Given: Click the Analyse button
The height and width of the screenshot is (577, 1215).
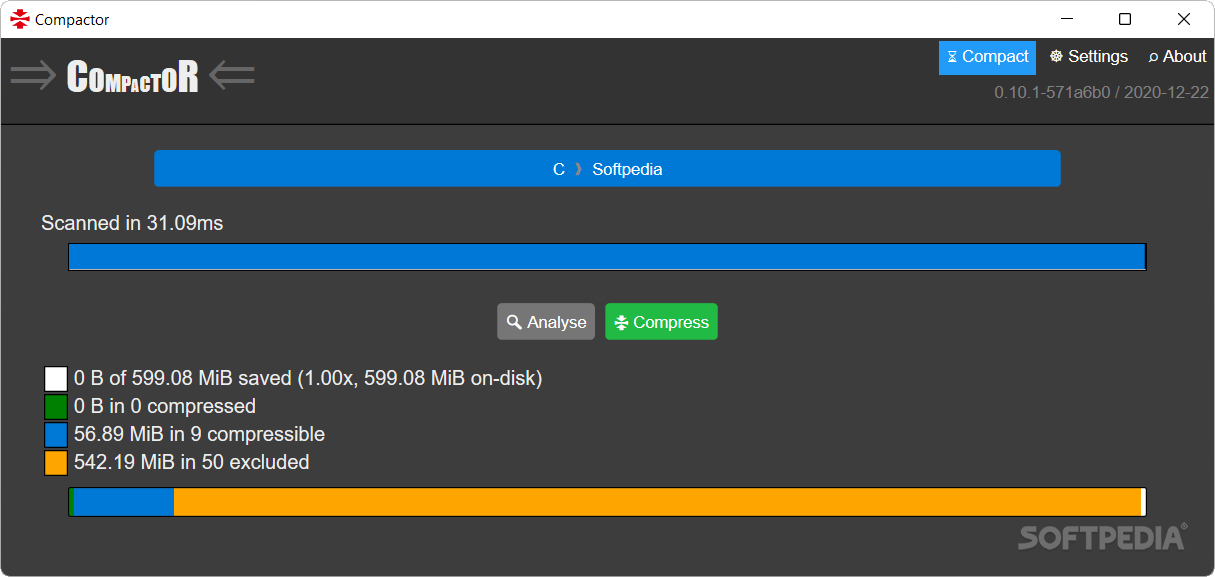Looking at the screenshot, I should (546, 322).
